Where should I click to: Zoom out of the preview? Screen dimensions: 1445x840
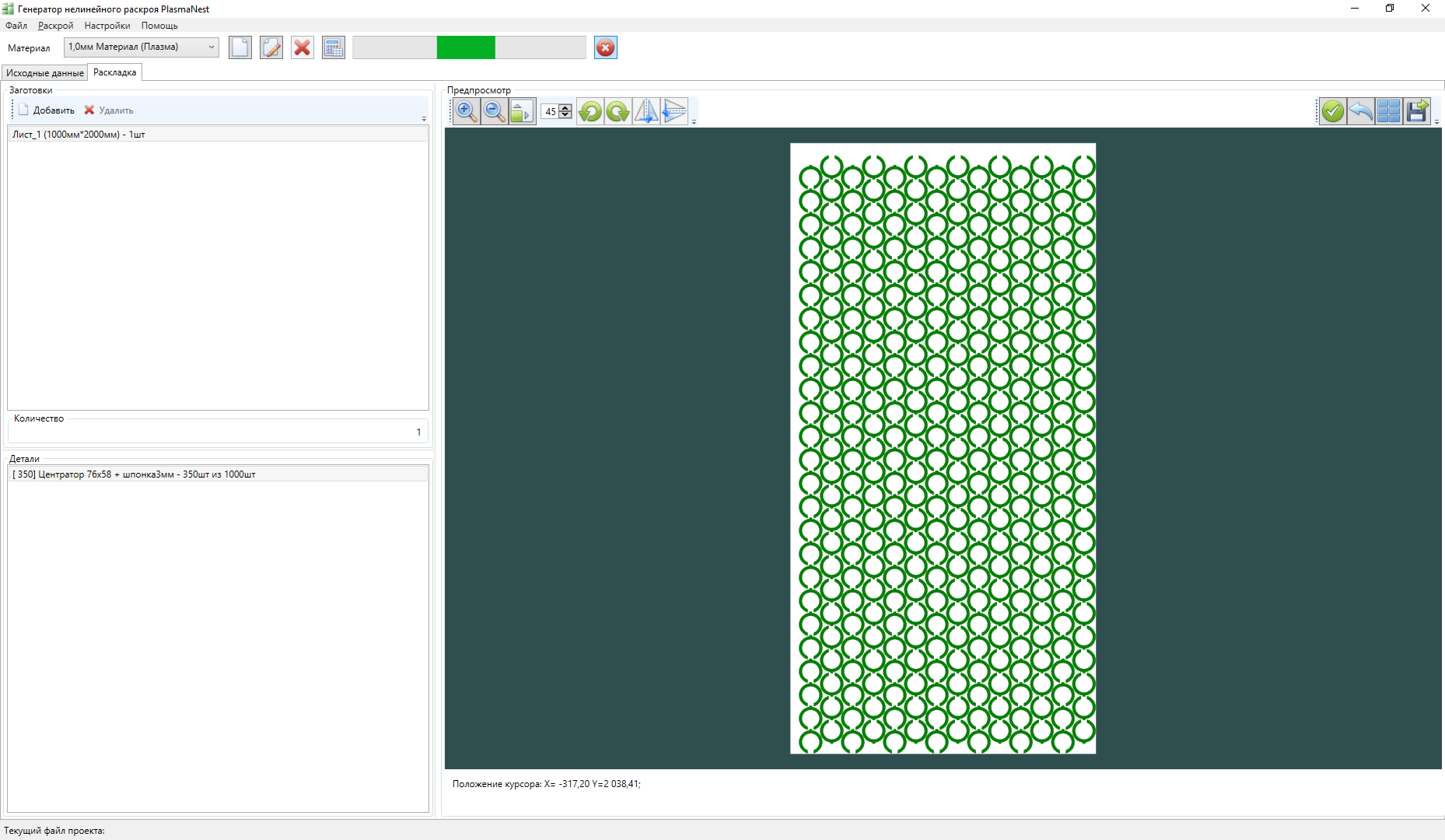[494, 111]
